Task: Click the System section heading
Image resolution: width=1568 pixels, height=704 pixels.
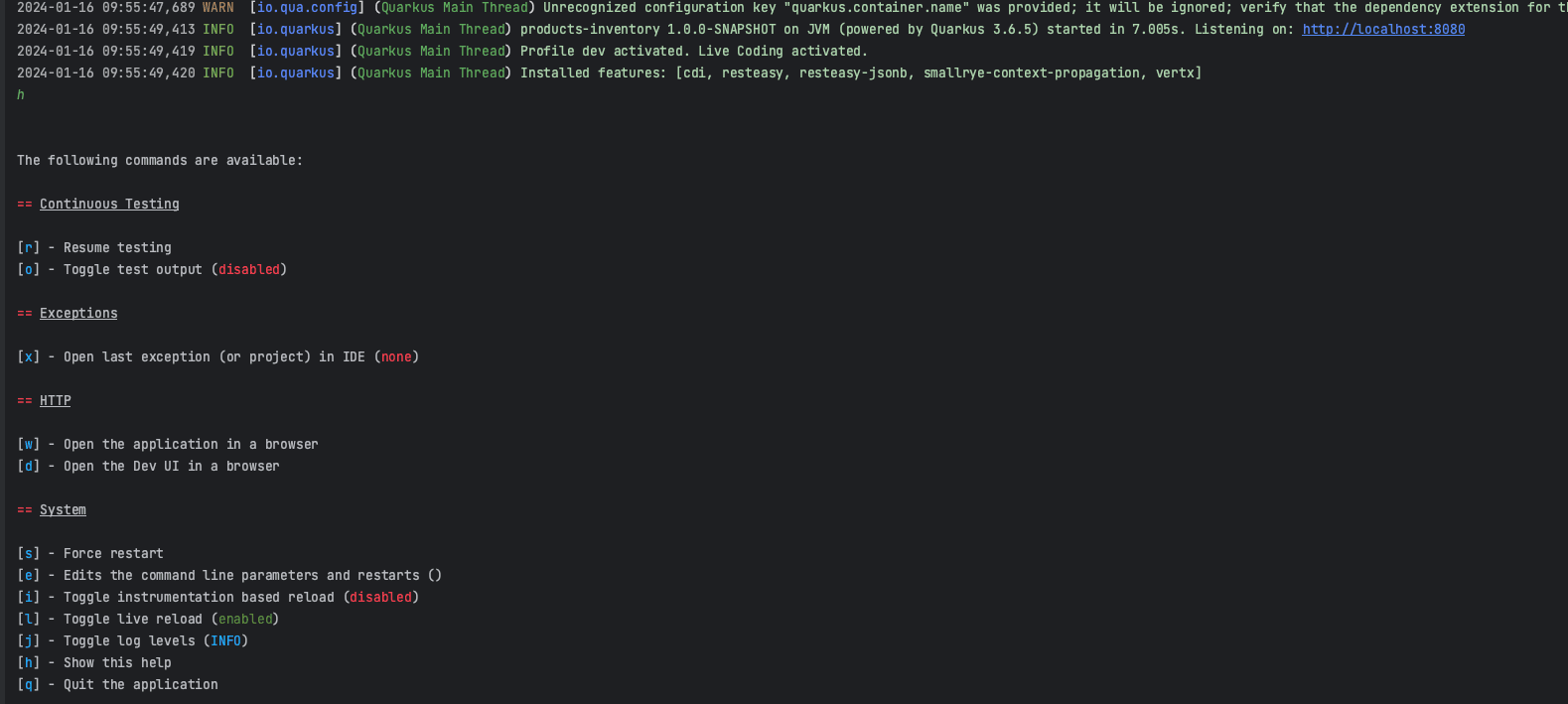Action: 63,509
